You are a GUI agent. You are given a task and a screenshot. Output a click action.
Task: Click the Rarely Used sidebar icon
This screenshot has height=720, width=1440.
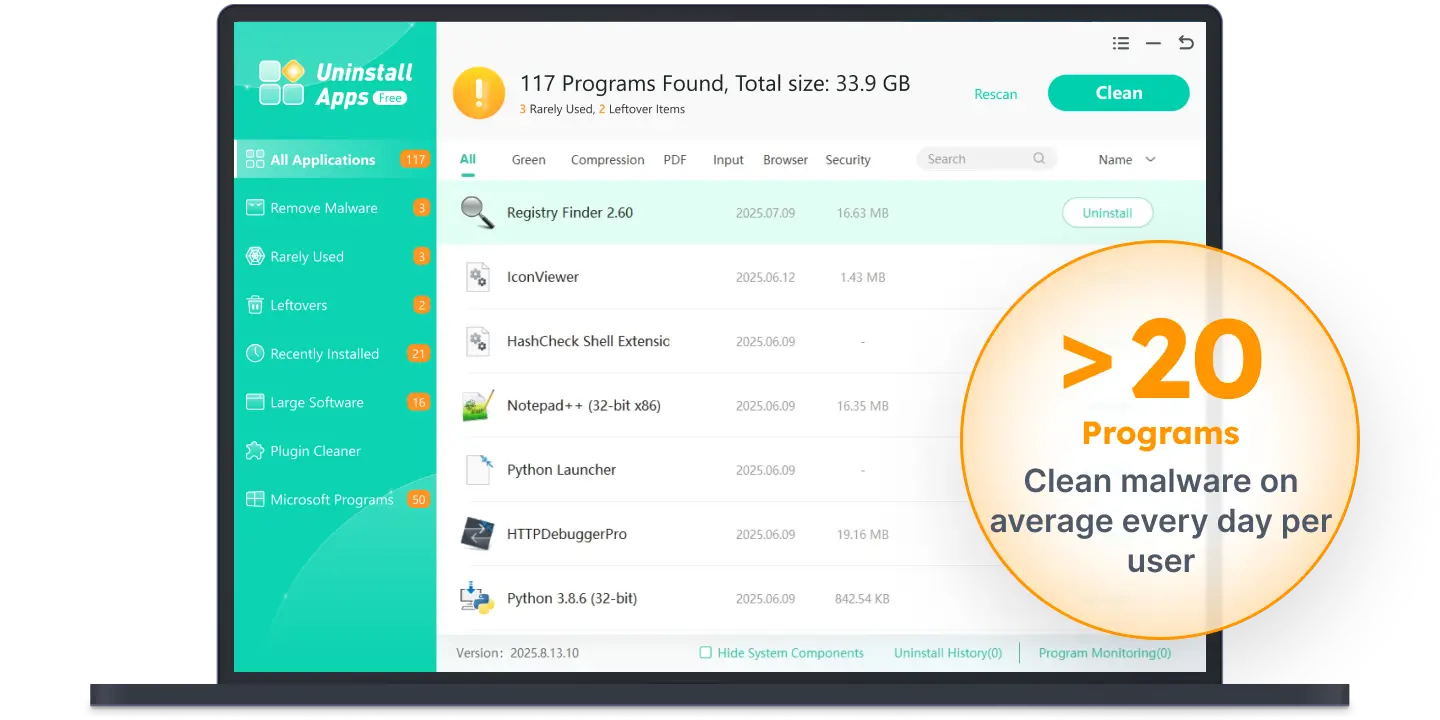pyautogui.click(x=254, y=256)
